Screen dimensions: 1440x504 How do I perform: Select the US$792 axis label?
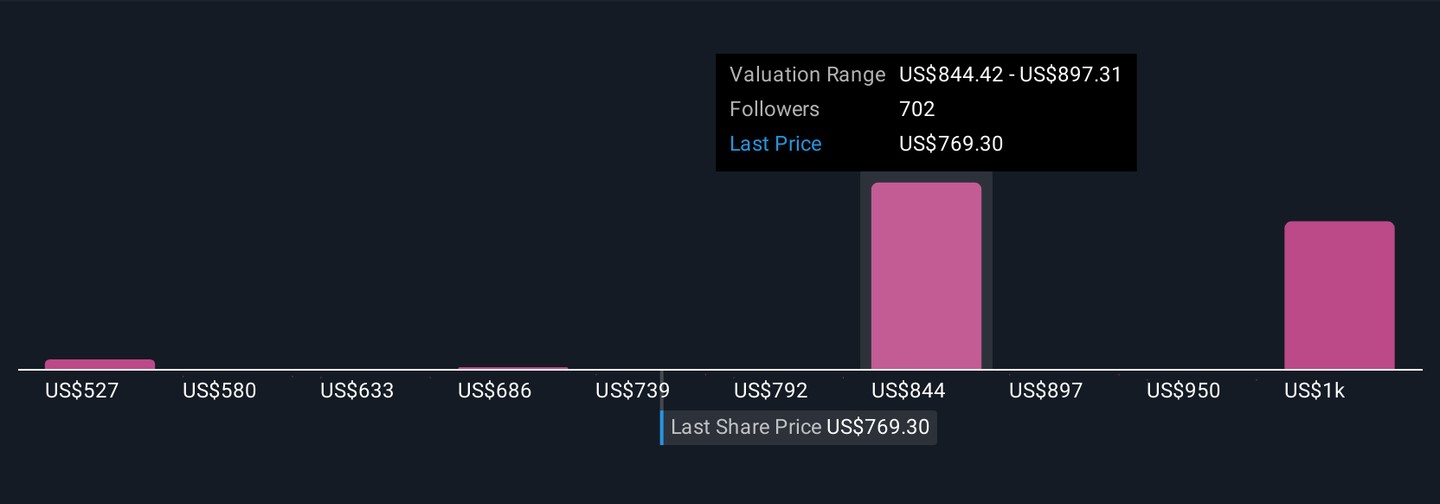point(770,391)
